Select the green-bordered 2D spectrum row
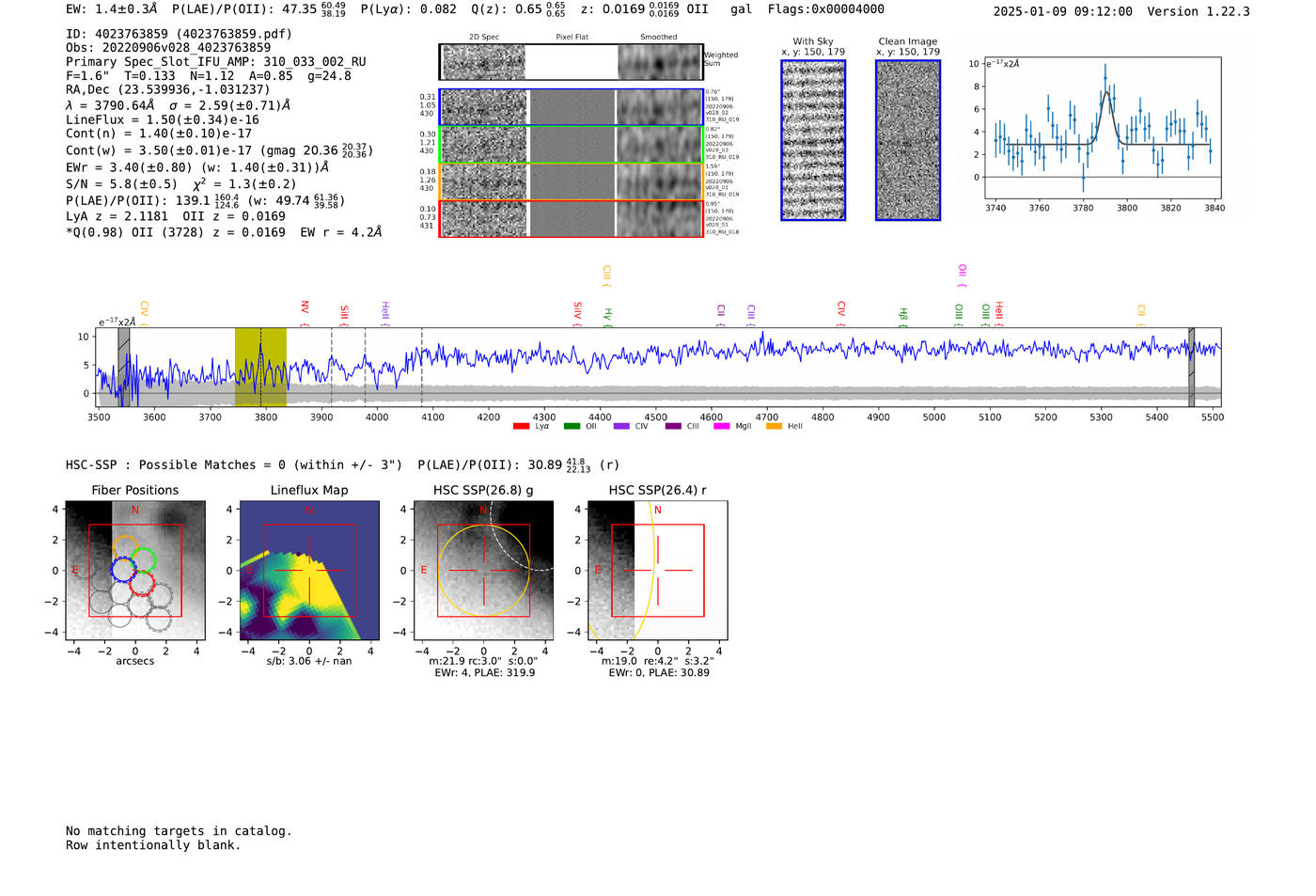Viewport: 1316px width, 896px height. [571, 145]
